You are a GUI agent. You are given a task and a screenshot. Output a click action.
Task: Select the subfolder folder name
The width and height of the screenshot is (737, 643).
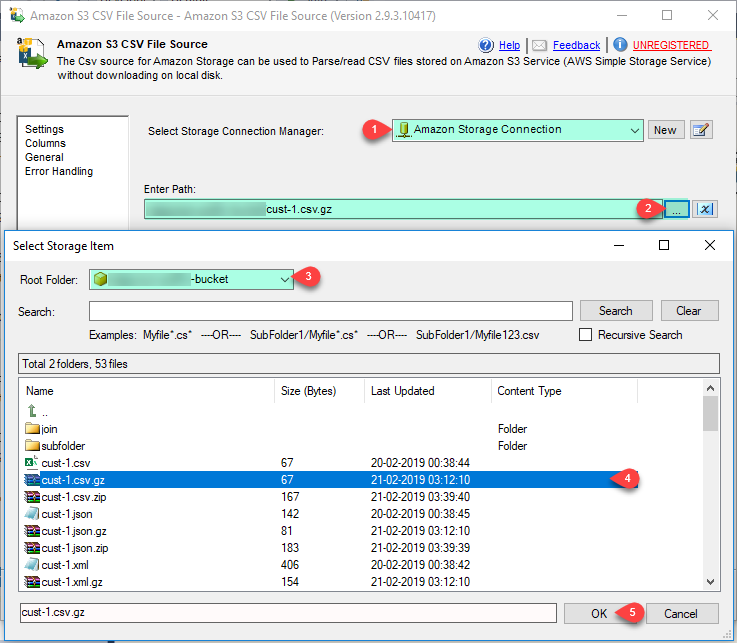point(63,446)
